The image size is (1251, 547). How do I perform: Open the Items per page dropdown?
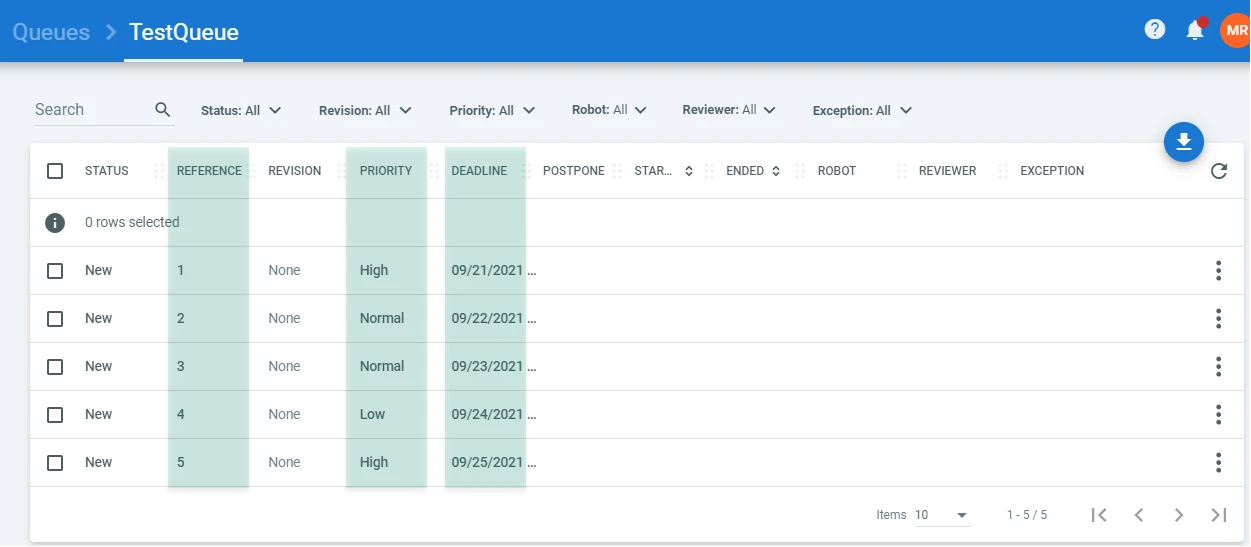942,515
